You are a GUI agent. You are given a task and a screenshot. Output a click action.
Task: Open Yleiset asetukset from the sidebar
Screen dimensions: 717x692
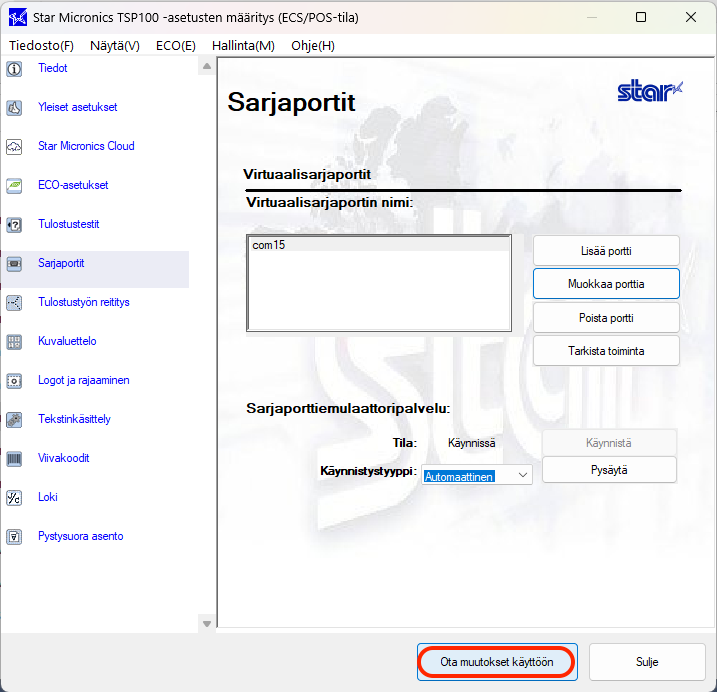(x=78, y=107)
